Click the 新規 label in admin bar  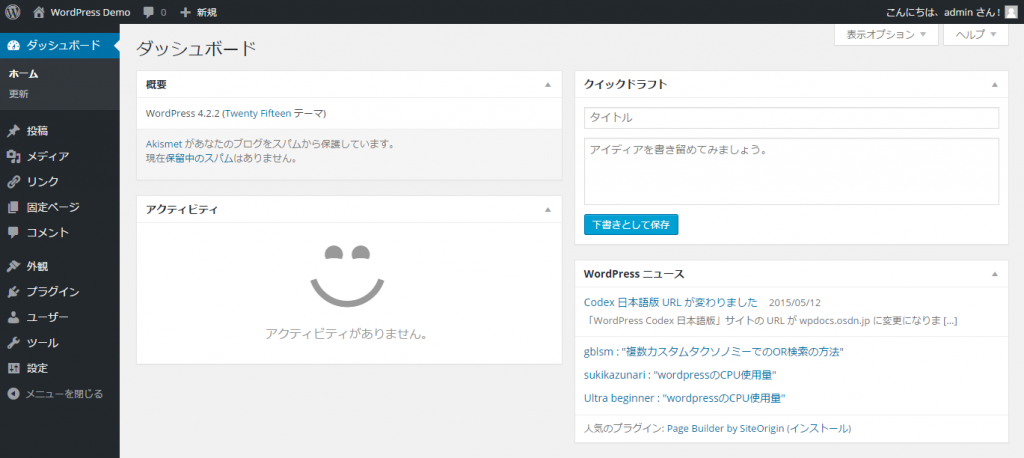click(x=207, y=12)
